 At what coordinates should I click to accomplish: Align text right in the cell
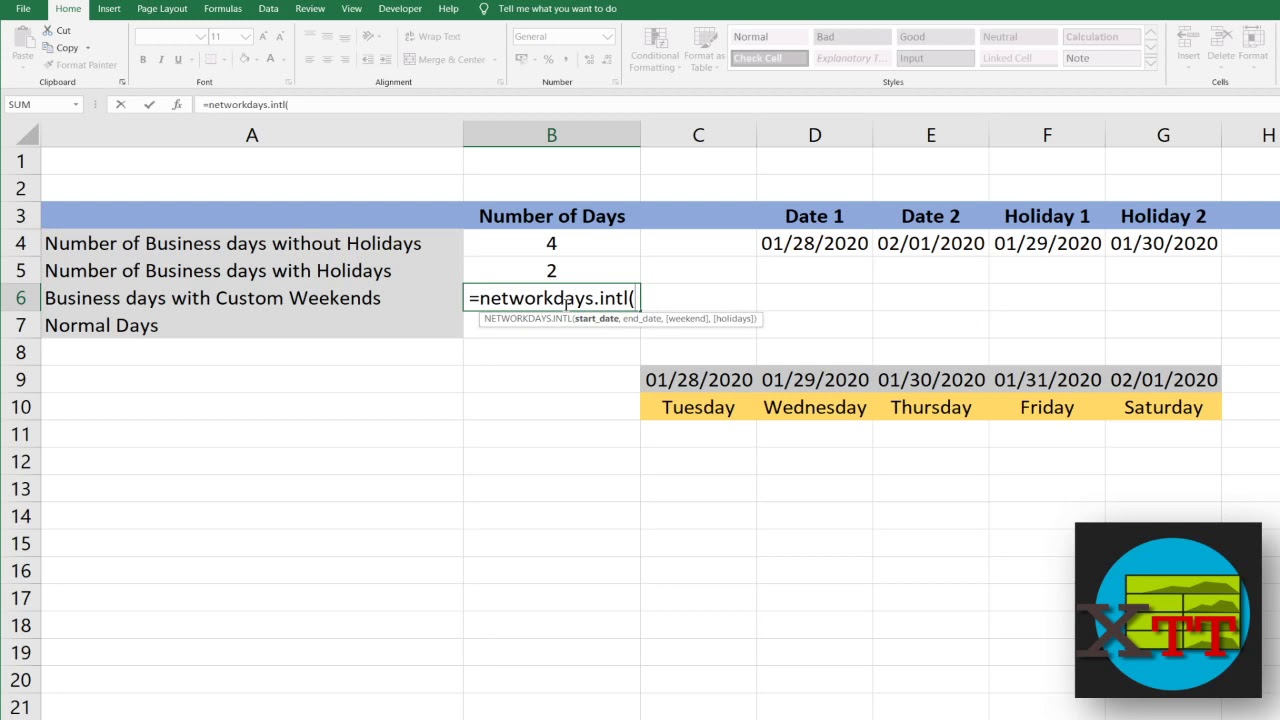click(346, 60)
